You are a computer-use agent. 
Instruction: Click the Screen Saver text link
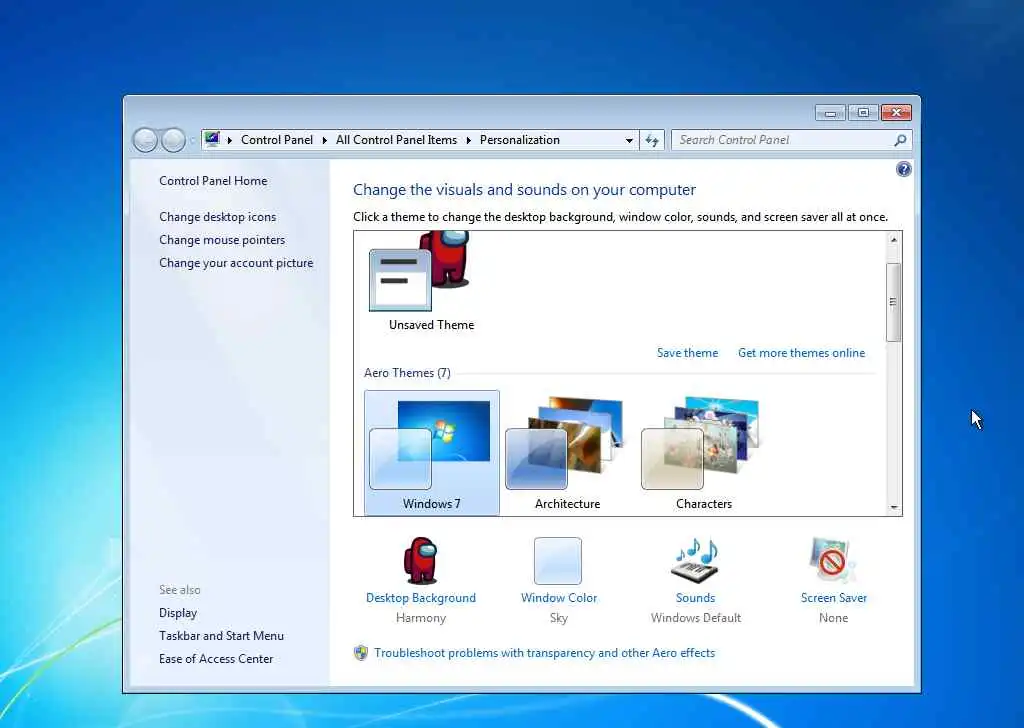(834, 598)
